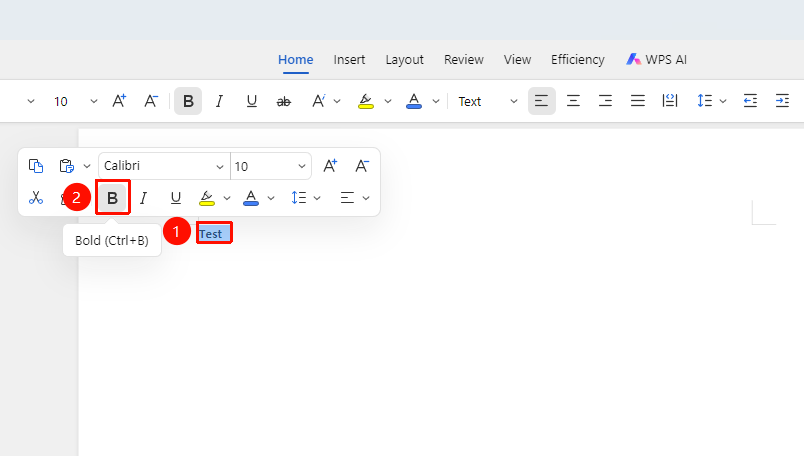Decrease indent in ribbon
This screenshot has width=804, height=456.
[750, 101]
